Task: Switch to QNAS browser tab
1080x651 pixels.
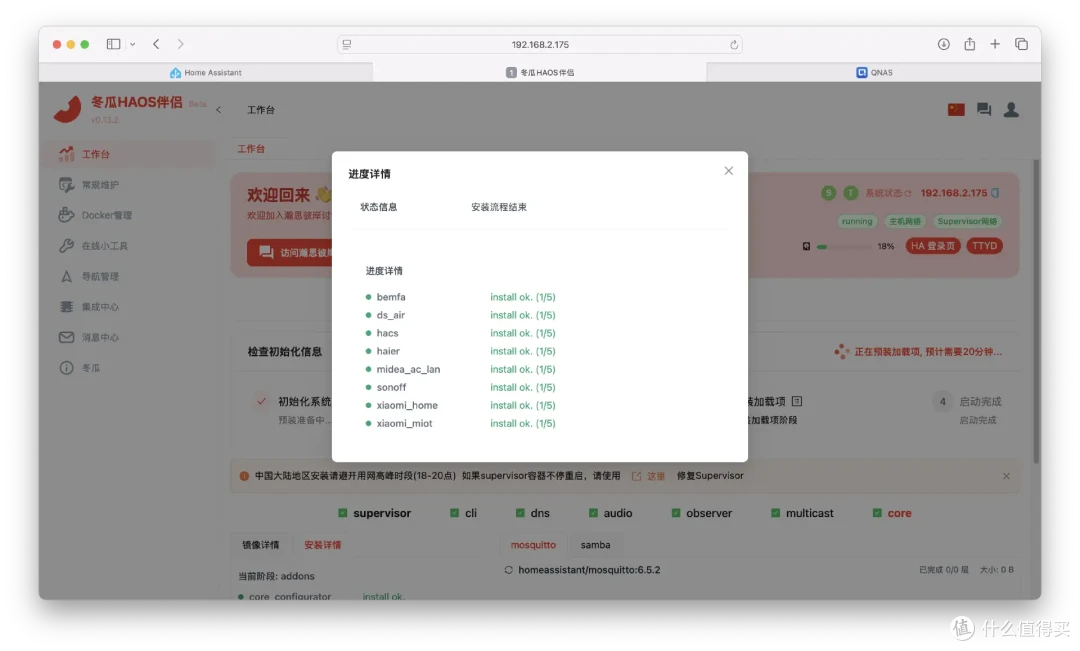Action: point(874,72)
